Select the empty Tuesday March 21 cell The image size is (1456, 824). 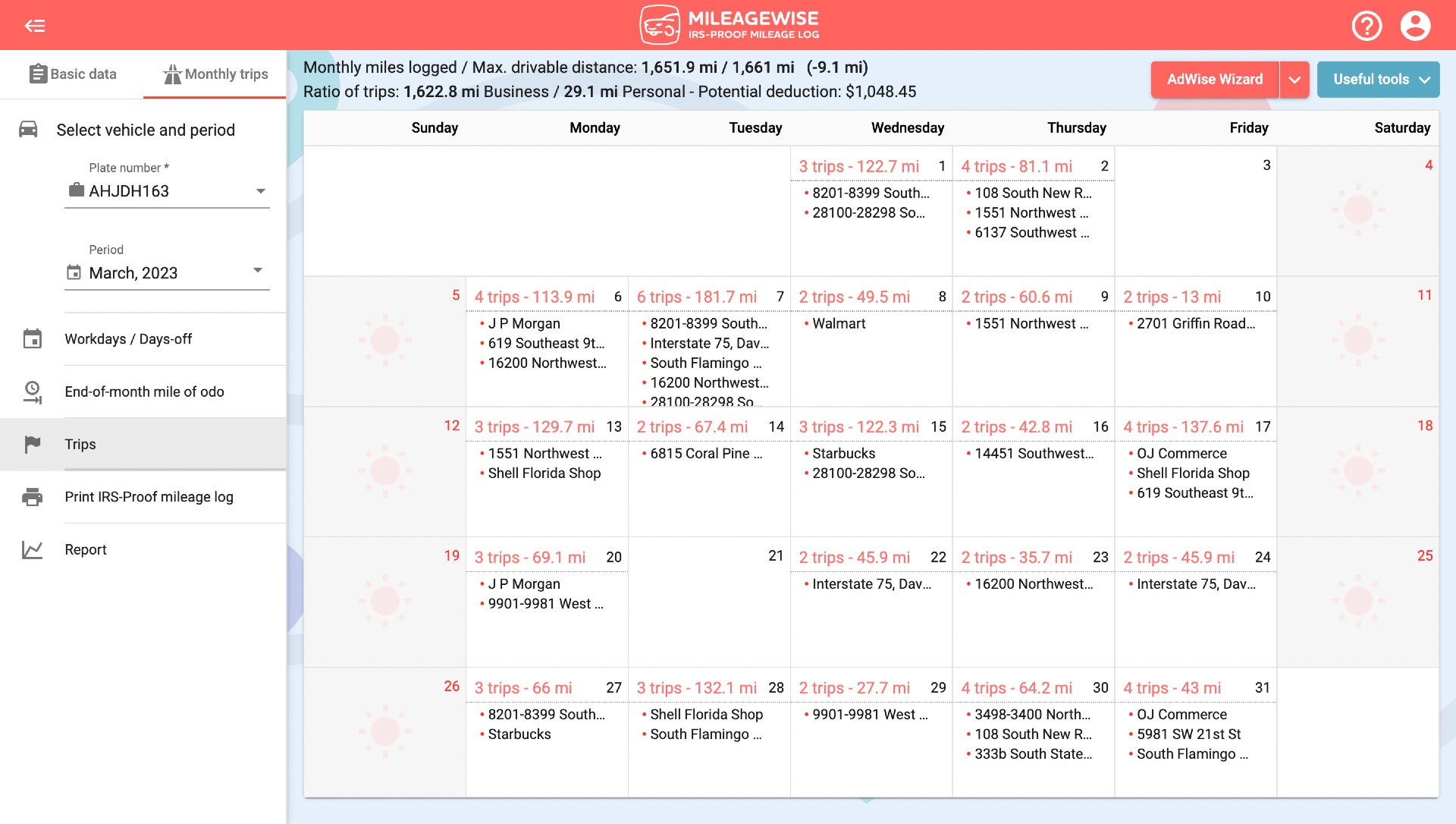coord(709,602)
